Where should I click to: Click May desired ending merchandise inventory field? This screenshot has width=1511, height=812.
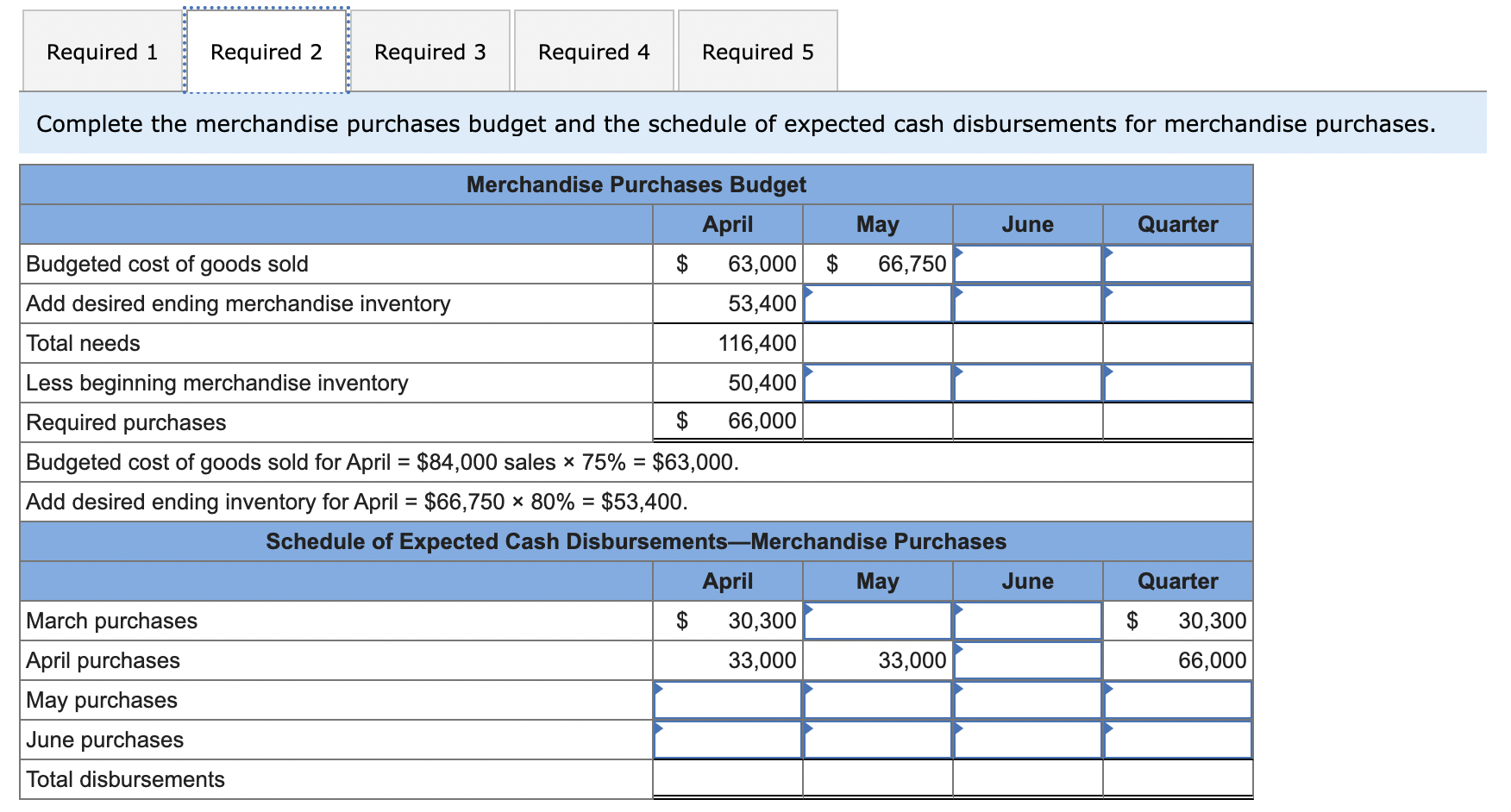click(878, 303)
